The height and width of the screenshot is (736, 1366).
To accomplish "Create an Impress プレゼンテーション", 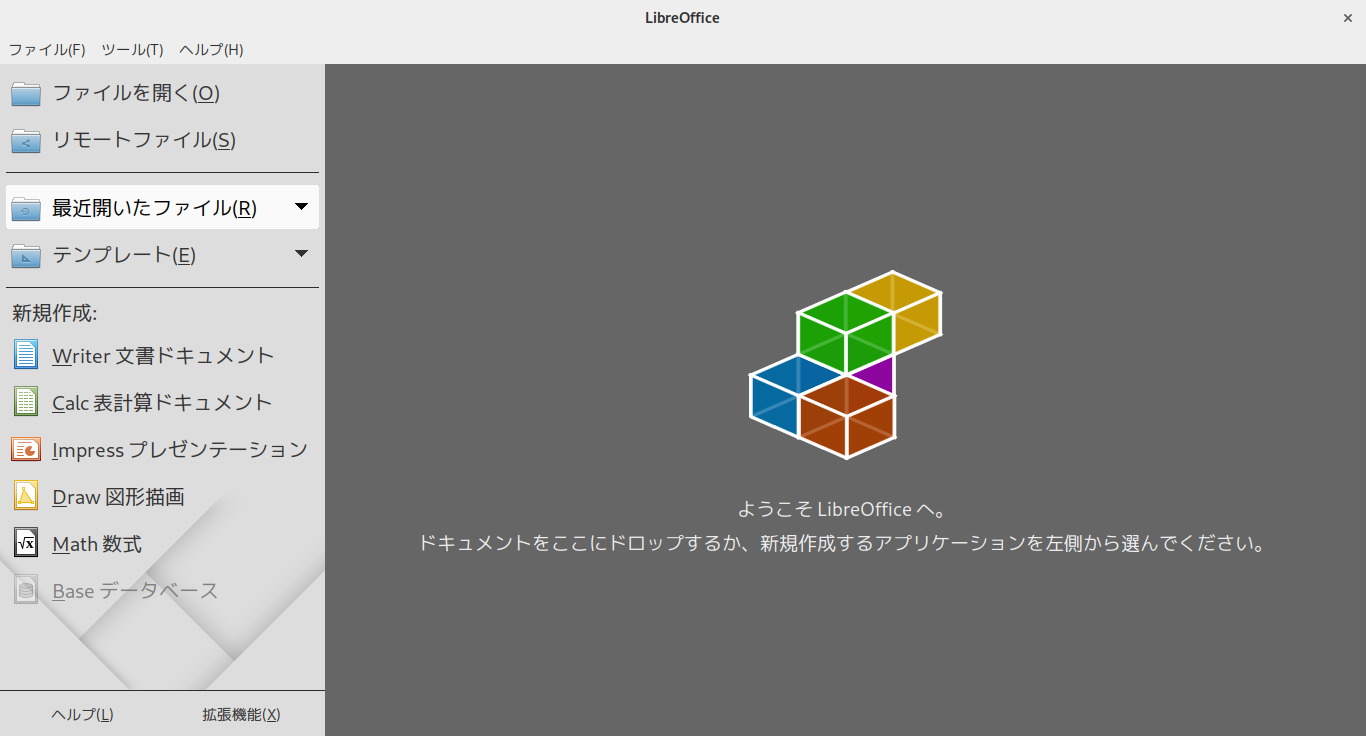I will (x=163, y=449).
